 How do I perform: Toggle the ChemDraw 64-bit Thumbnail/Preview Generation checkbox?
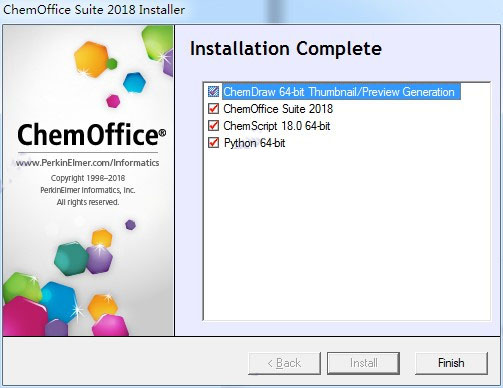213,91
